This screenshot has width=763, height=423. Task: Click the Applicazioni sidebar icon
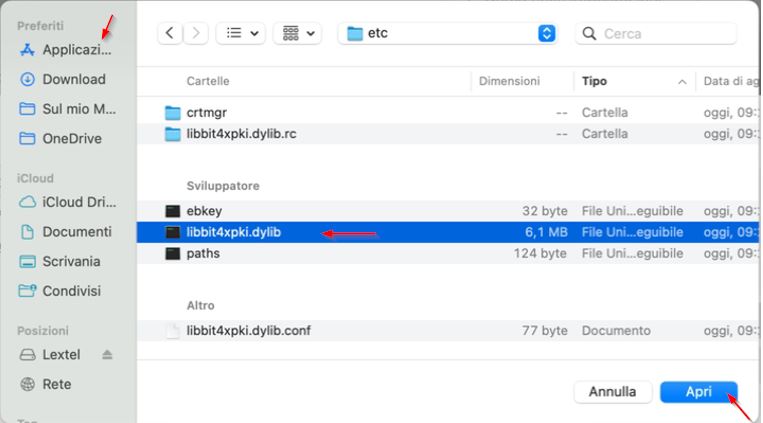pyautogui.click(x=28, y=49)
